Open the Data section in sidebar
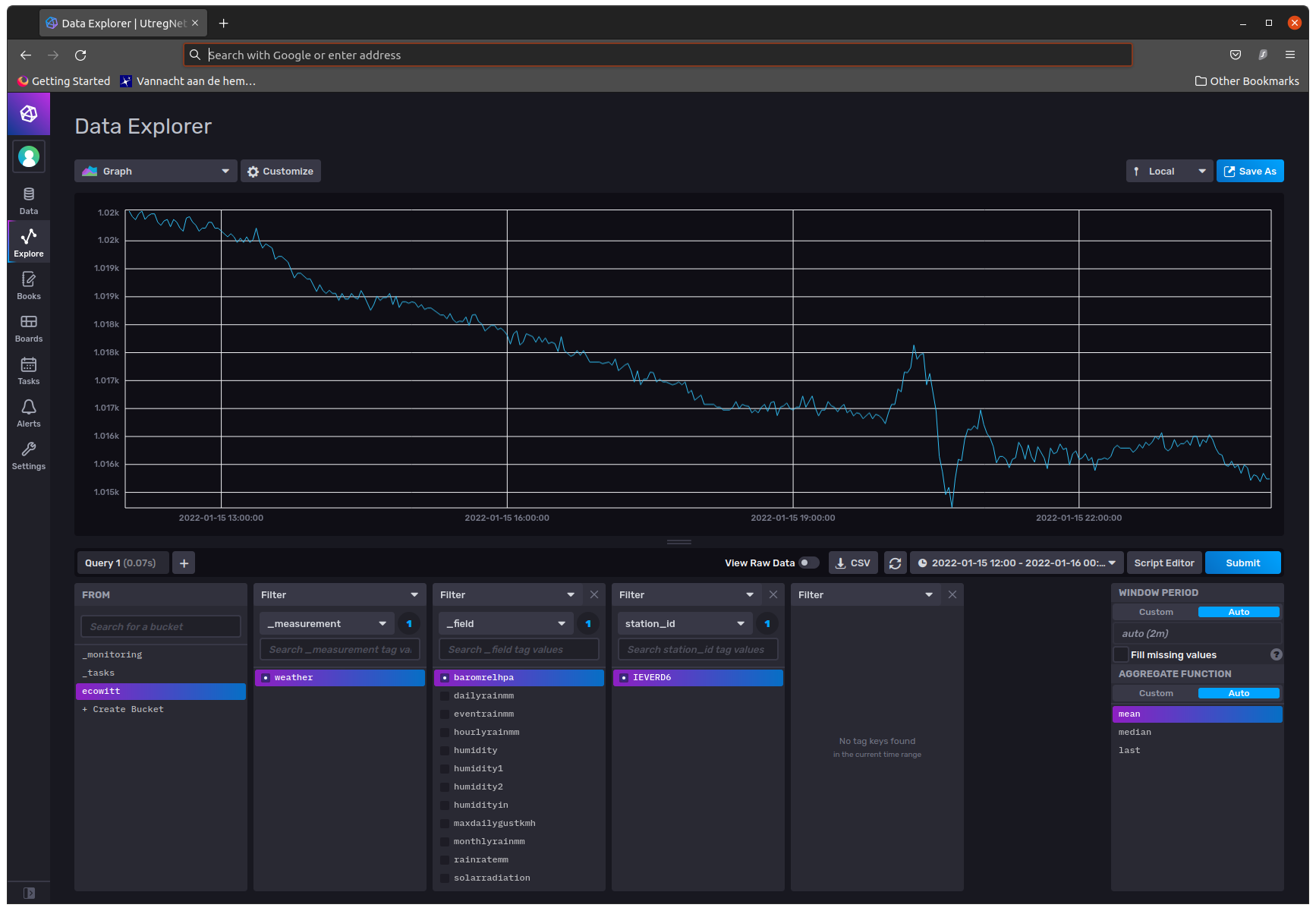The height and width of the screenshot is (911, 1316). point(29,200)
